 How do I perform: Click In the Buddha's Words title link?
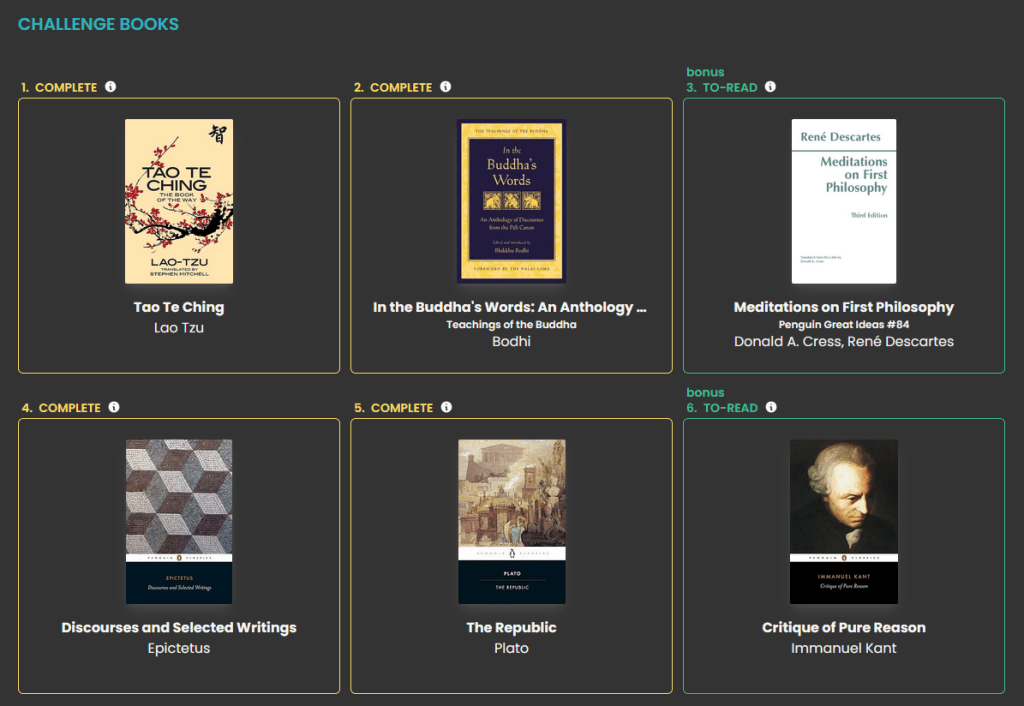click(510, 307)
